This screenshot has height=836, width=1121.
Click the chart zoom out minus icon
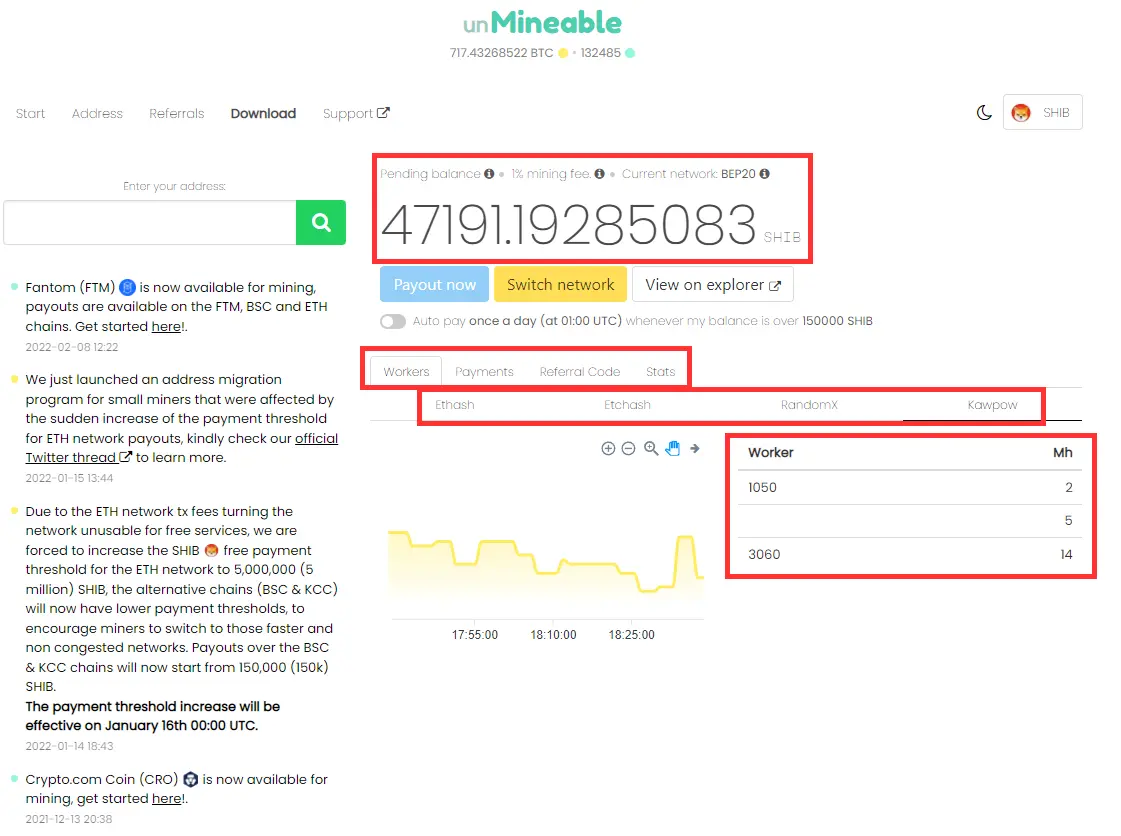point(628,448)
